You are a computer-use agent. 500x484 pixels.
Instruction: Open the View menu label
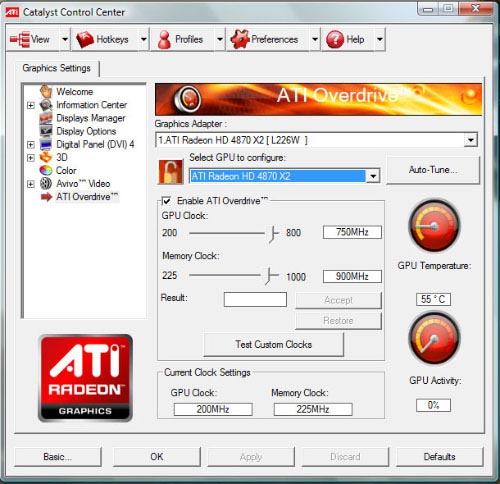[40, 39]
